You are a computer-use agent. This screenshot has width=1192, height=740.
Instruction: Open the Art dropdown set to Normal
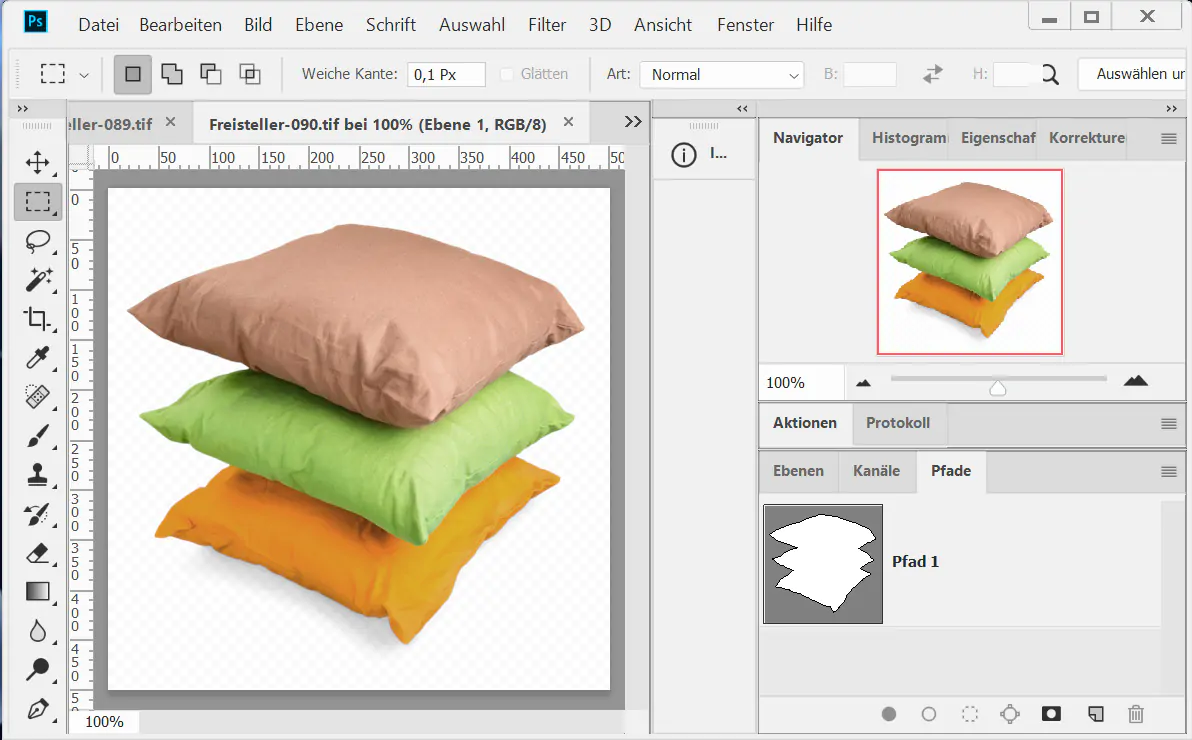(x=721, y=75)
